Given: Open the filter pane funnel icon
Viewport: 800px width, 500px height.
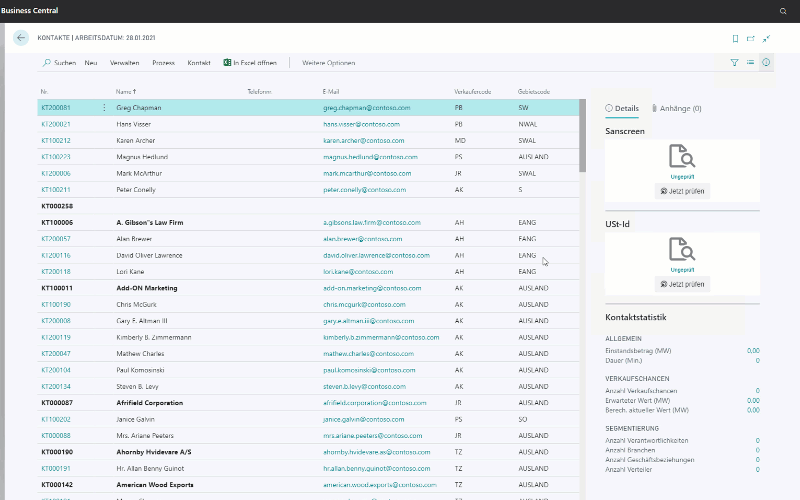Looking at the screenshot, I should tap(734, 62).
